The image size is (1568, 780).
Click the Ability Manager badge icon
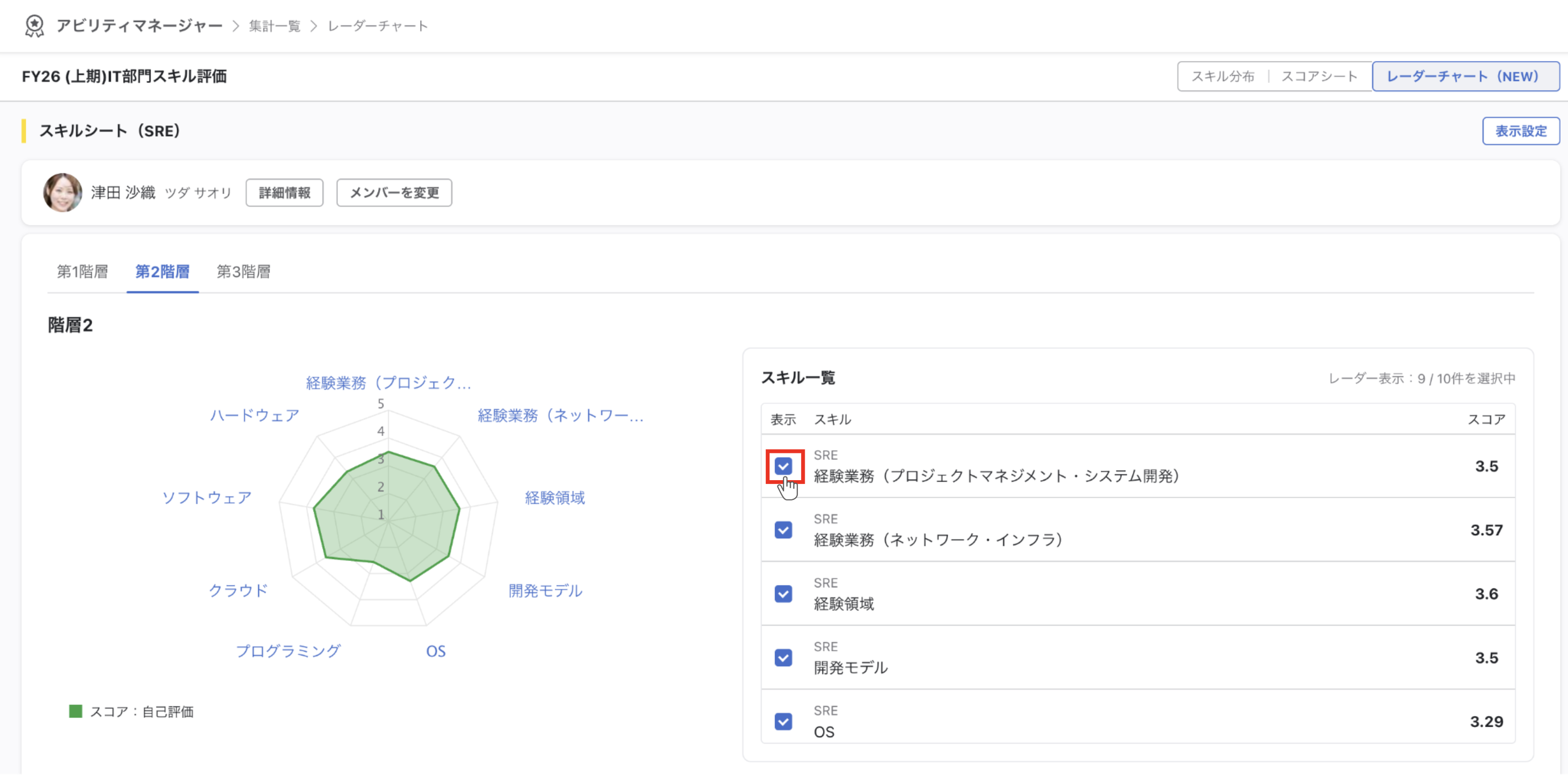pyautogui.click(x=34, y=26)
